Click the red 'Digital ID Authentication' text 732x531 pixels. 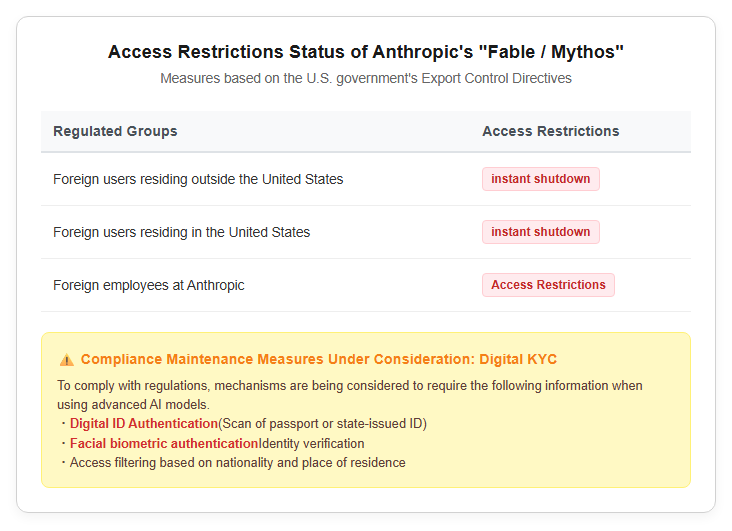pos(144,424)
